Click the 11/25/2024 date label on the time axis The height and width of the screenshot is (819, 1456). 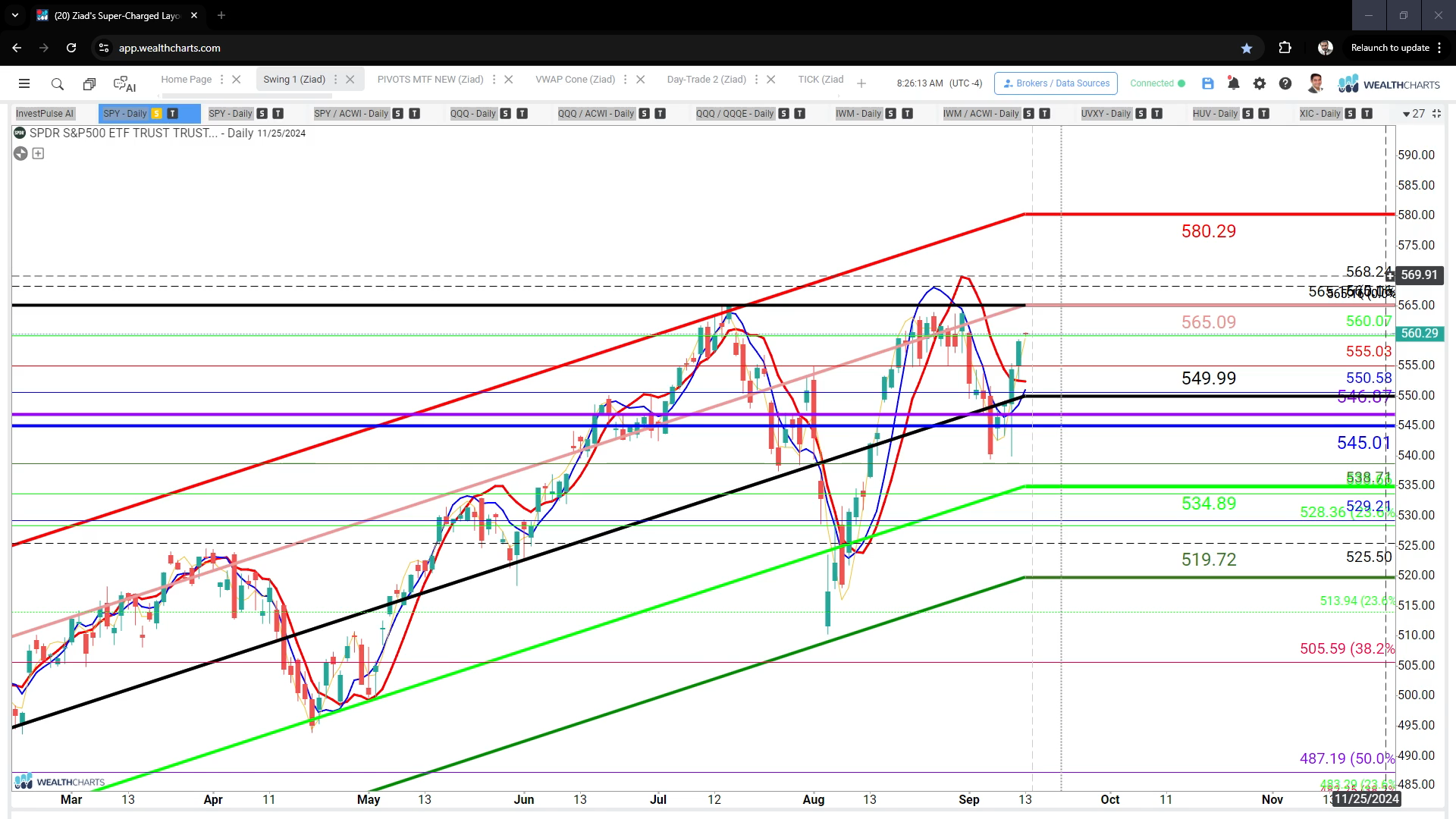[x=1367, y=799]
